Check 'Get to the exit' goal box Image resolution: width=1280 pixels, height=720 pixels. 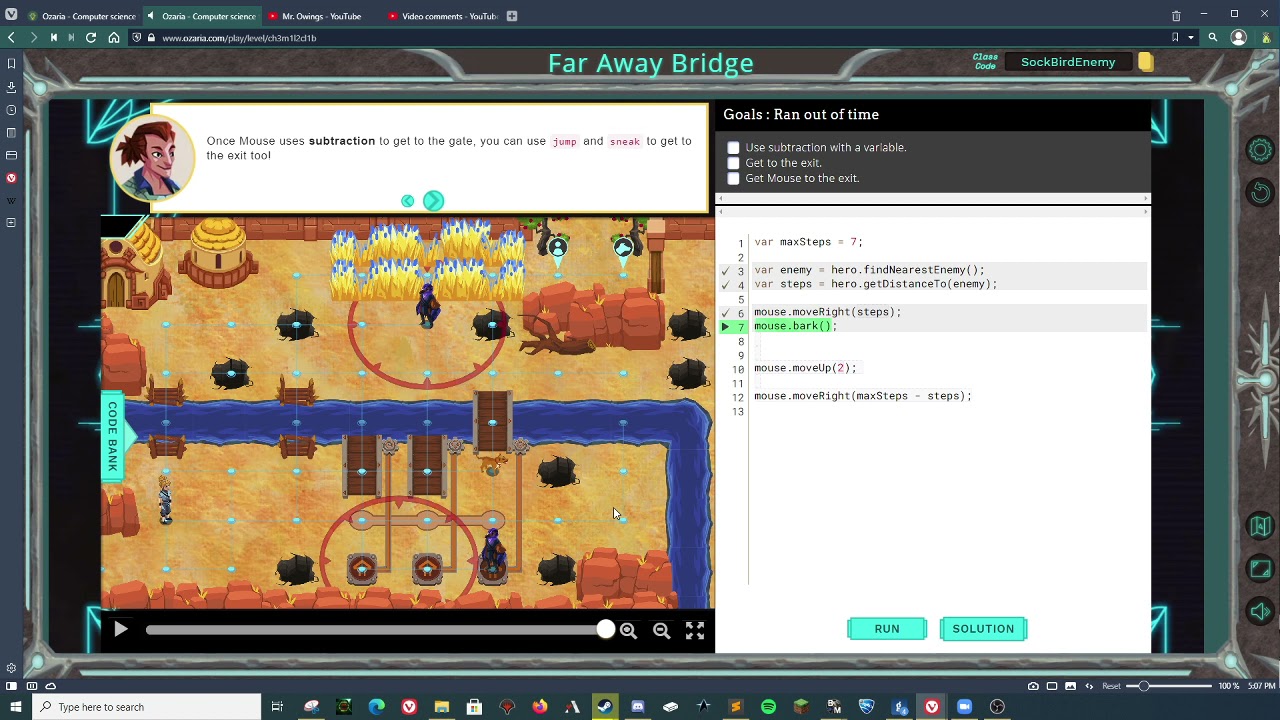tap(733, 163)
